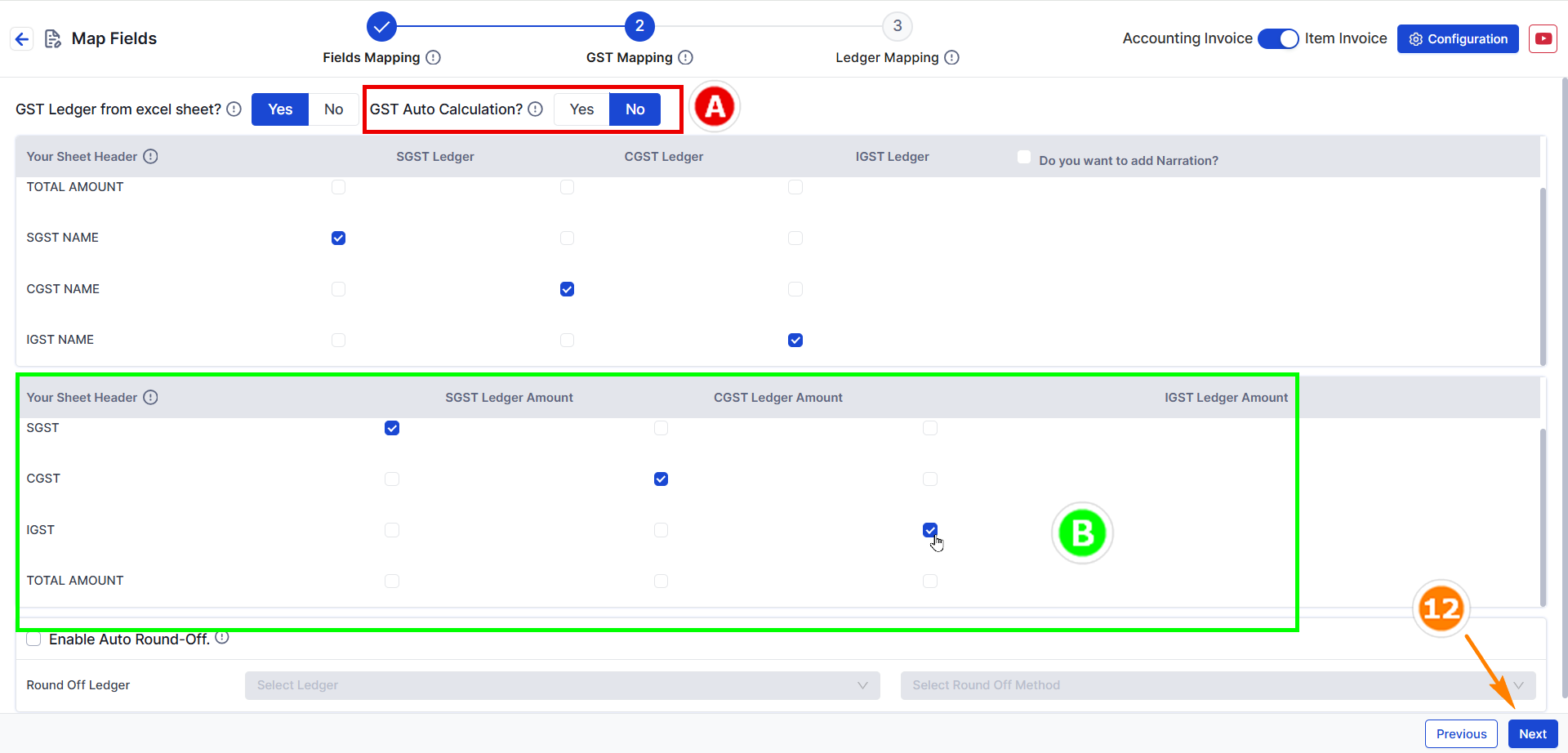
Task: Select Yes for GST Auto Calculation
Action: [x=581, y=109]
